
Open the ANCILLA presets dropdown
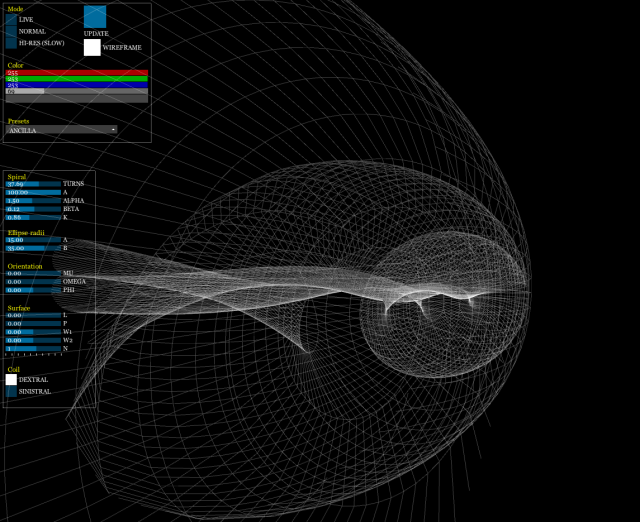tap(62, 130)
